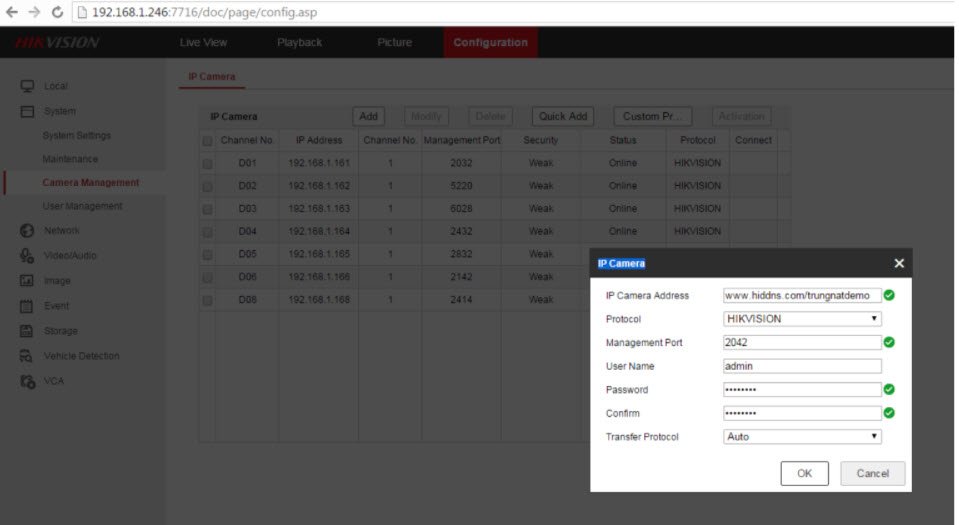
Task: Click the System icon in sidebar
Action: tap(28, 111)
